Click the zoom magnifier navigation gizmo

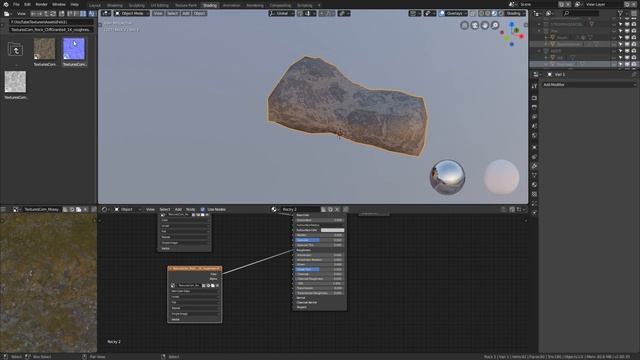pyautogui.click(x=495, y=25)
